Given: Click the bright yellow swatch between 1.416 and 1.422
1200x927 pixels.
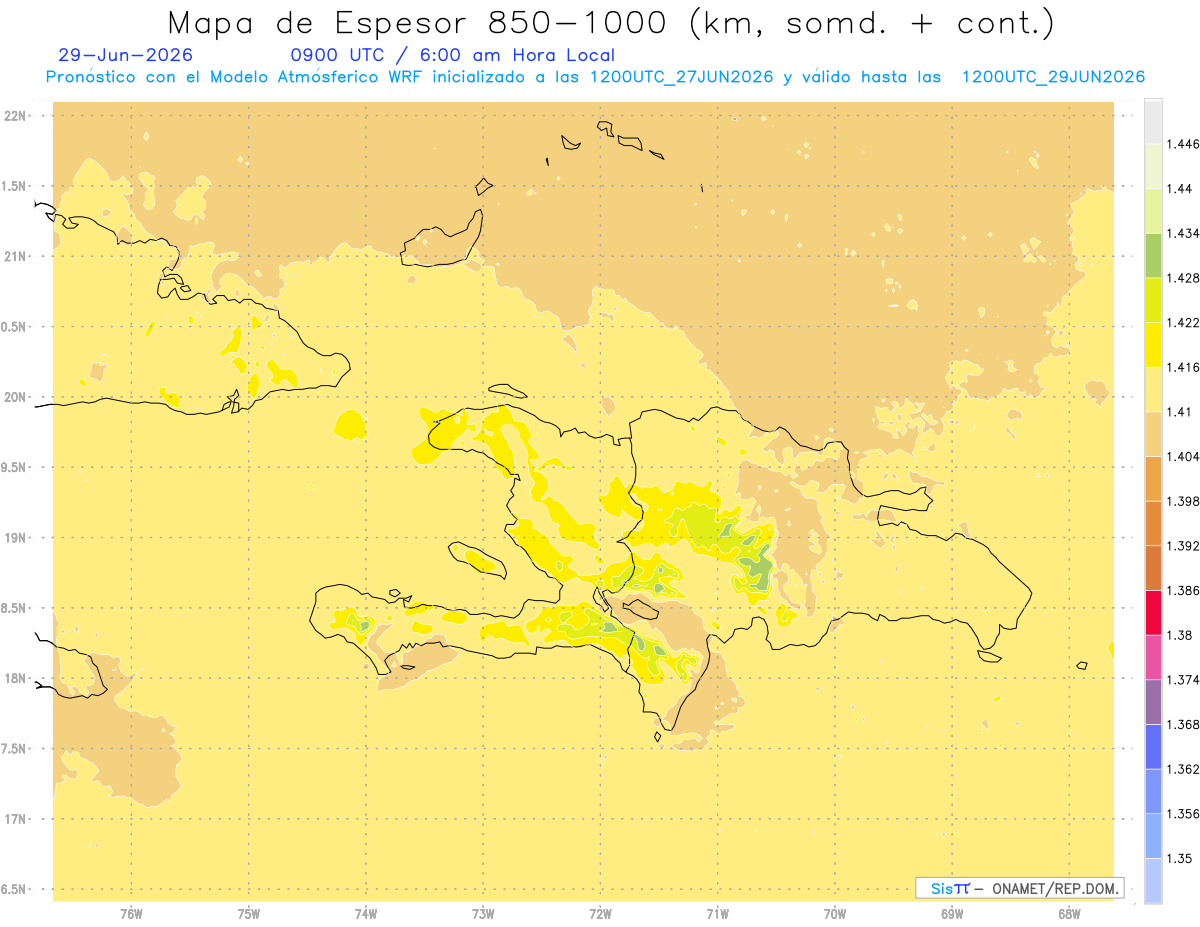Looking at the screenshot, I should pyautogui.click(x=1153, y=344).
